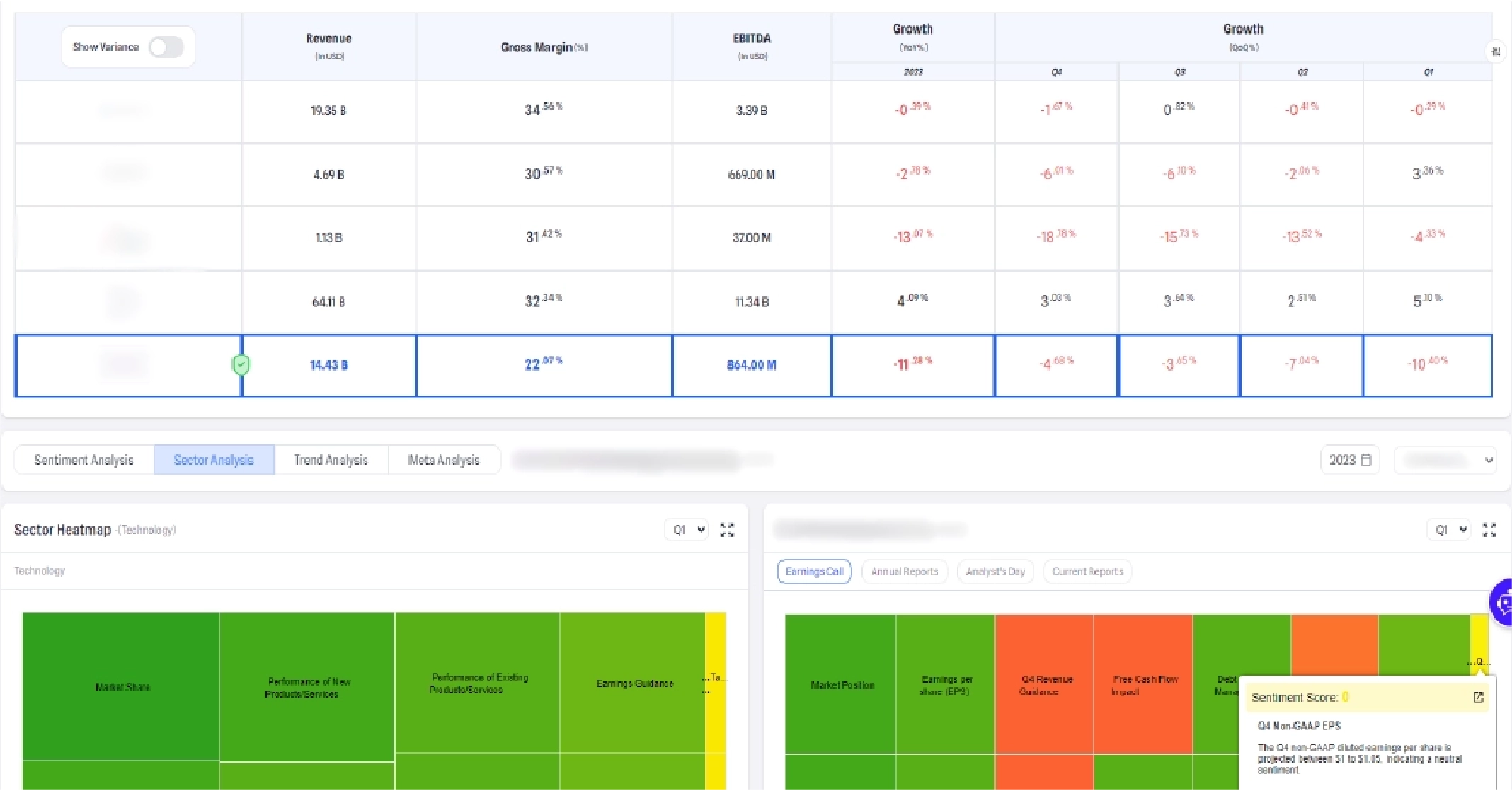The height and width of the screenshot is (791, 1512).
Task: Open the Trend Analysis tab
Action: (331, 460)
